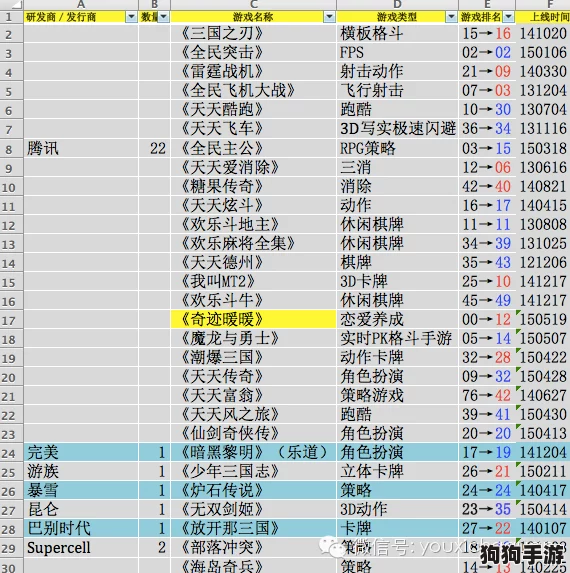Select the 《部落冲突》 cell

[254, 548]
